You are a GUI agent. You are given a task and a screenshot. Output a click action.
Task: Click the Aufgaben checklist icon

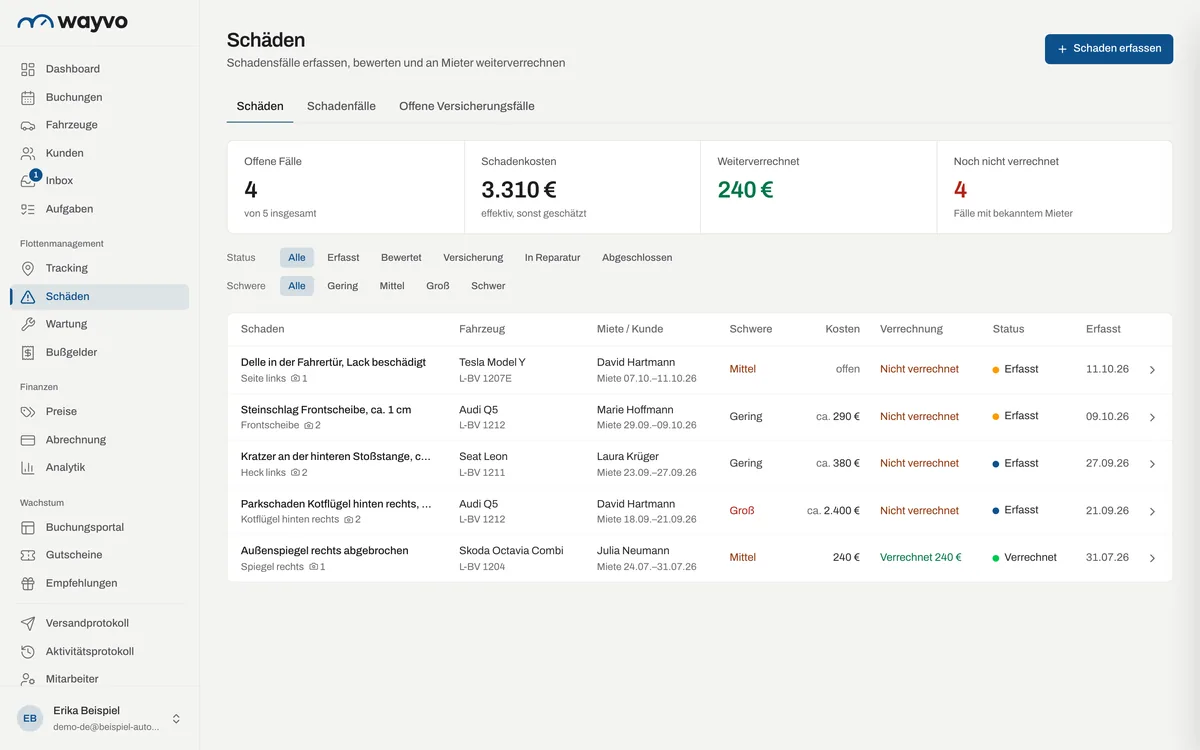point(28,209)
